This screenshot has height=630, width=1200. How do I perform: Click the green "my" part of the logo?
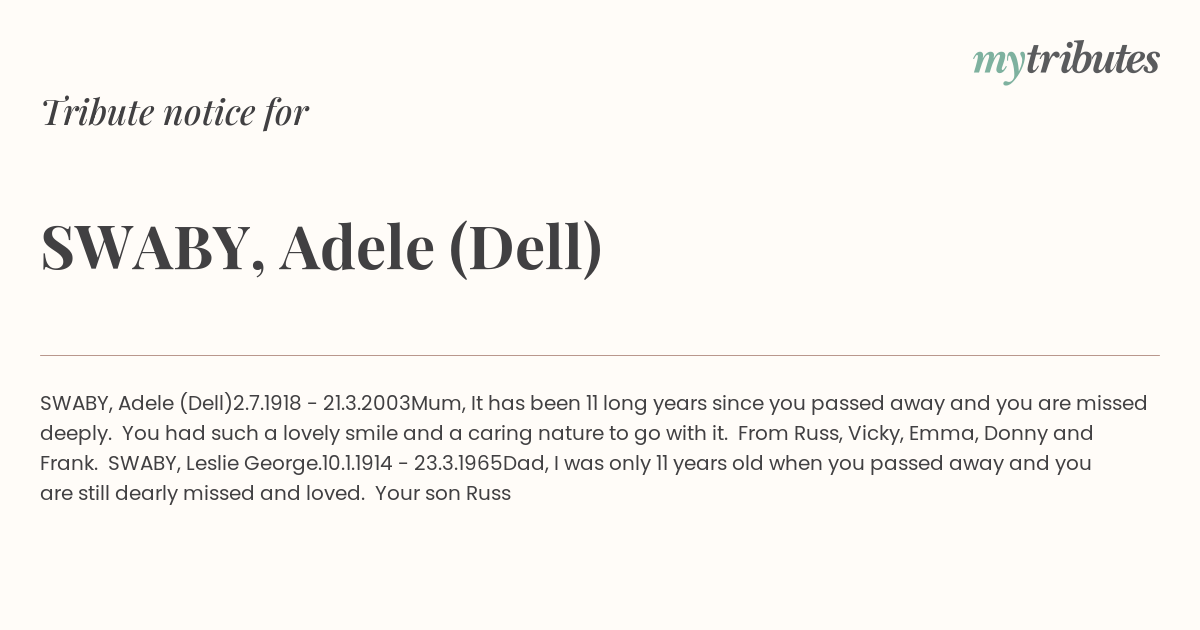point(998,65)
